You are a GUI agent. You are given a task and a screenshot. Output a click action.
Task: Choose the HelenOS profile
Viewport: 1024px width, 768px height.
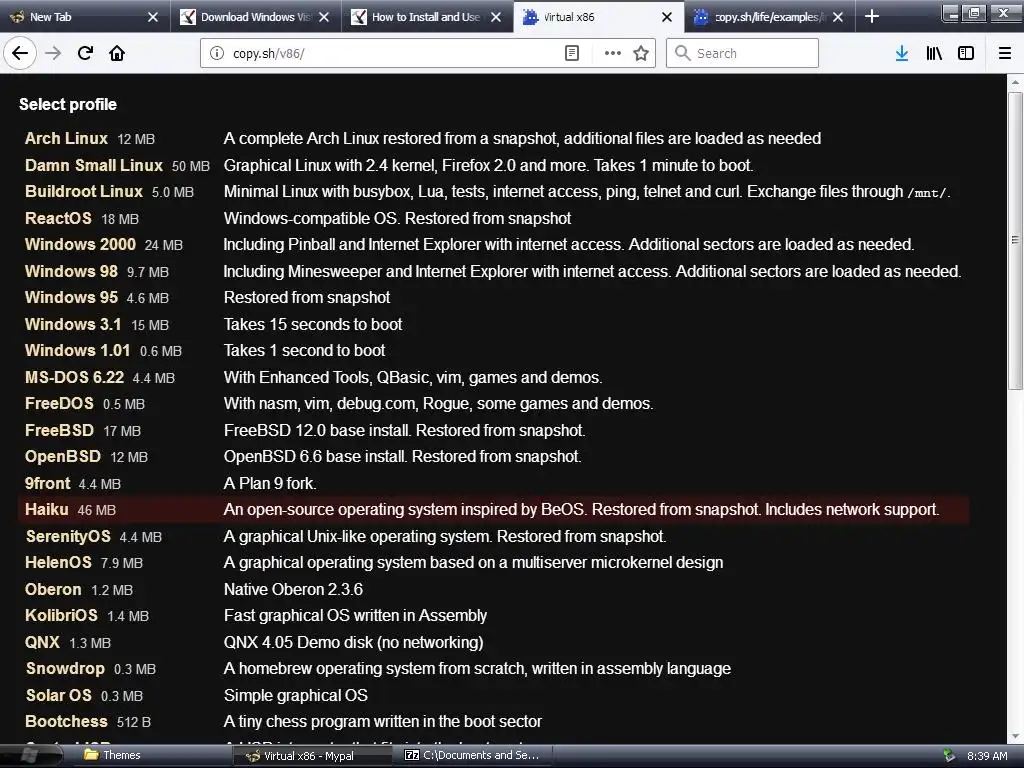(58, 562)
